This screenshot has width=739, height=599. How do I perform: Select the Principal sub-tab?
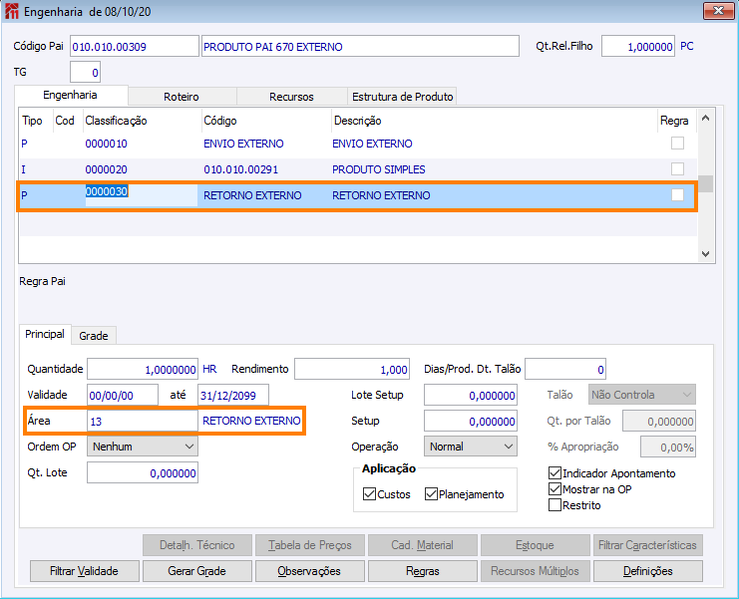45,334
